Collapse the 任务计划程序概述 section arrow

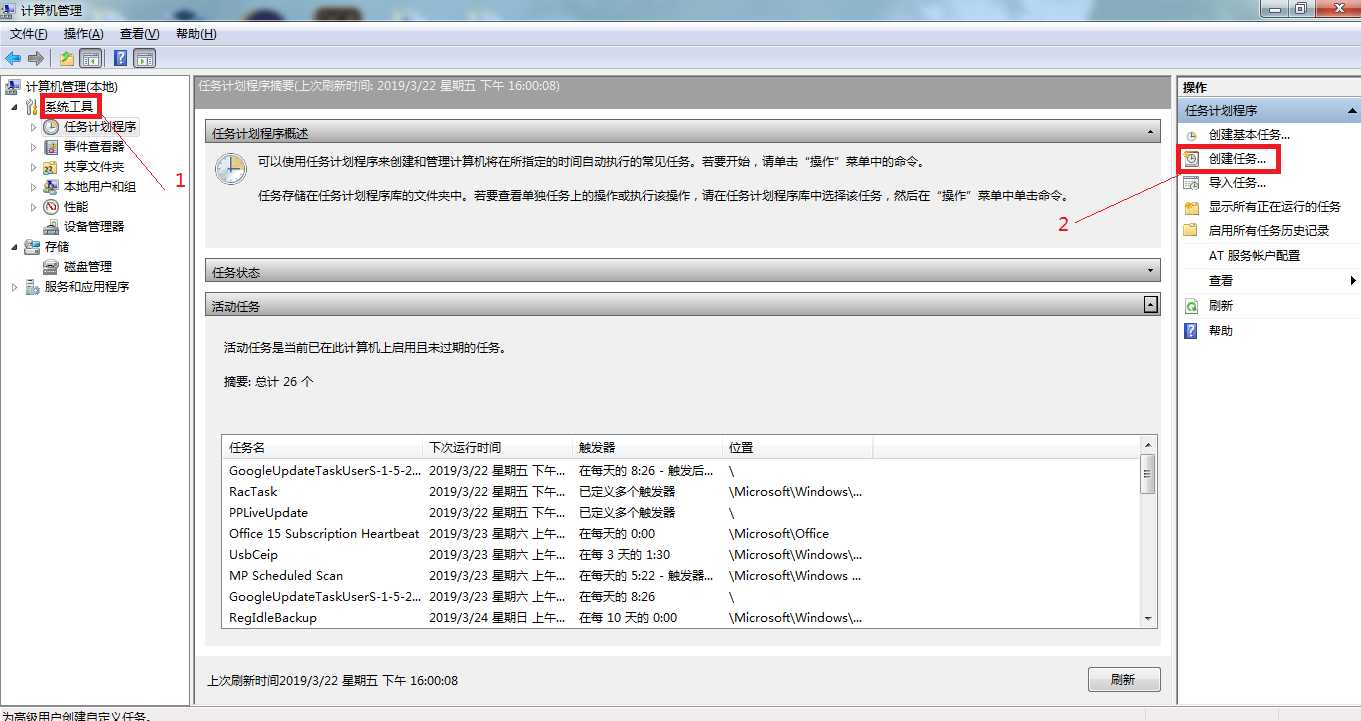(x=1151, y=133)
